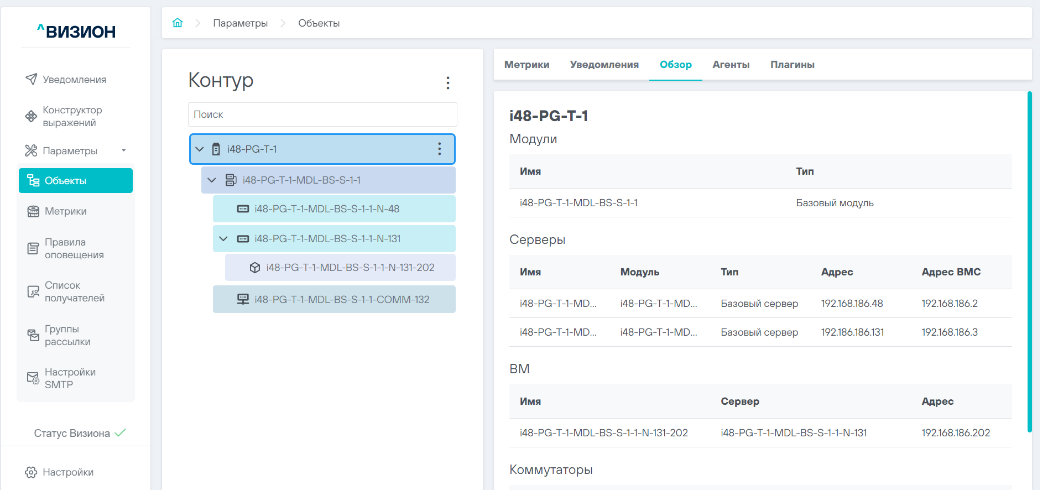Collapse the i48-PG-T-1 tree node

point(199,149)
